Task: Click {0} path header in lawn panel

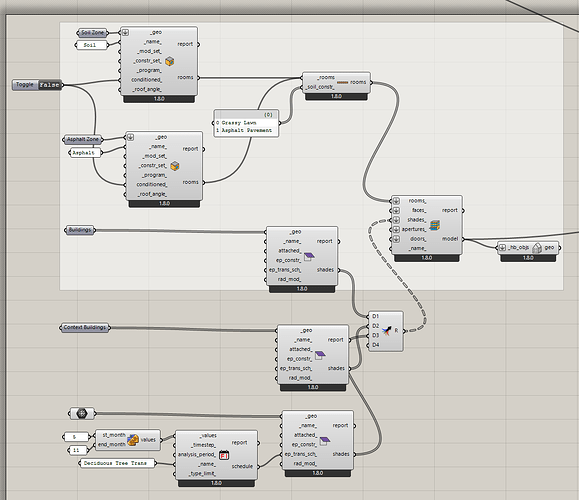Action: click(x=269, y=115)
